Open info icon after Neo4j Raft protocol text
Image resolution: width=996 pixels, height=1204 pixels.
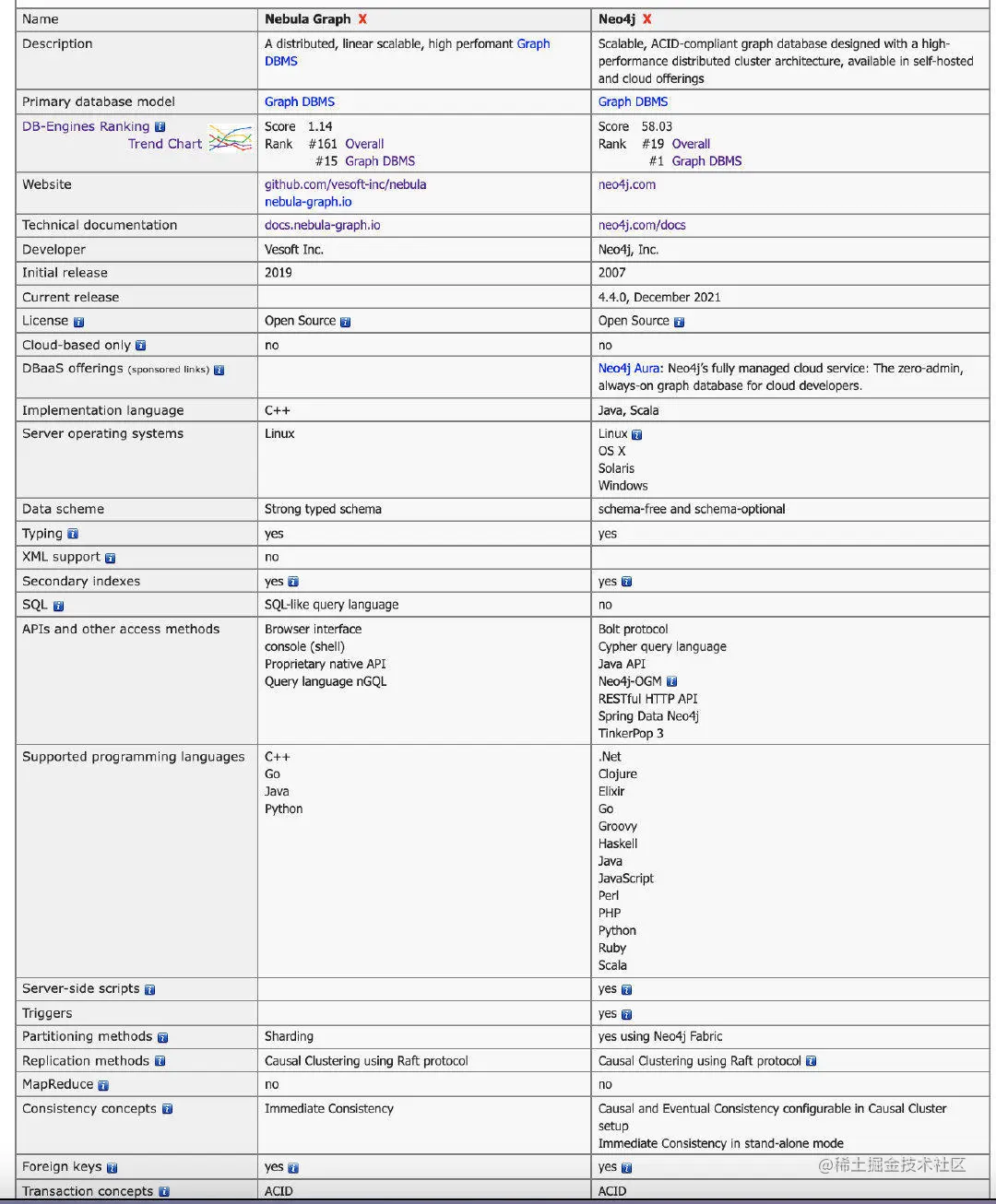coord(811,1061)
